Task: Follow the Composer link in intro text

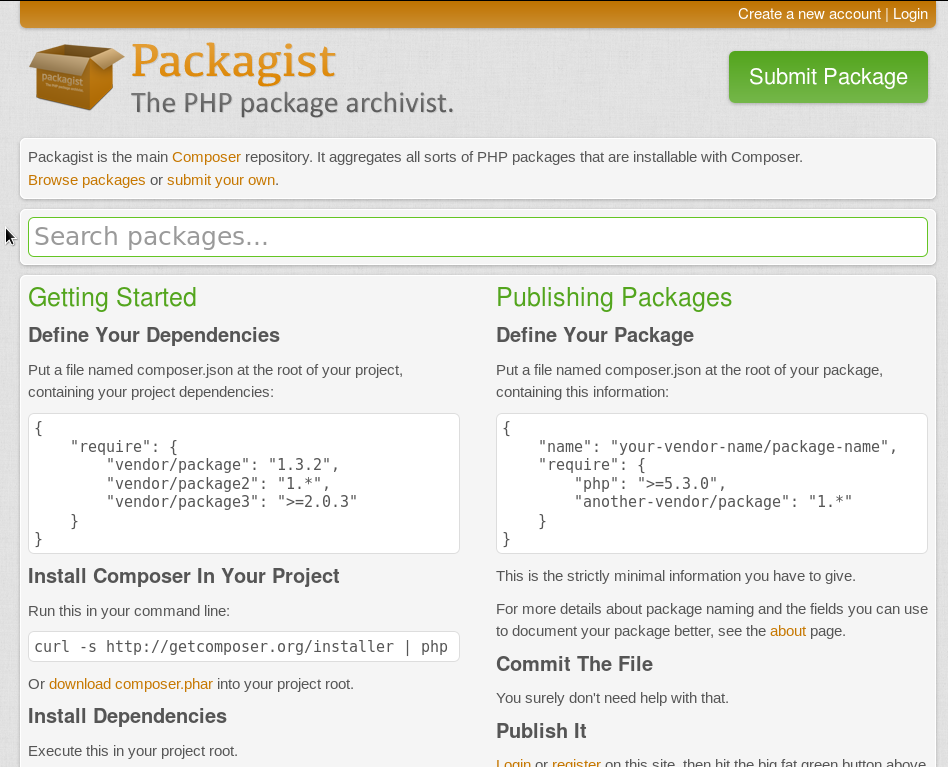Action: coord(206,157)
